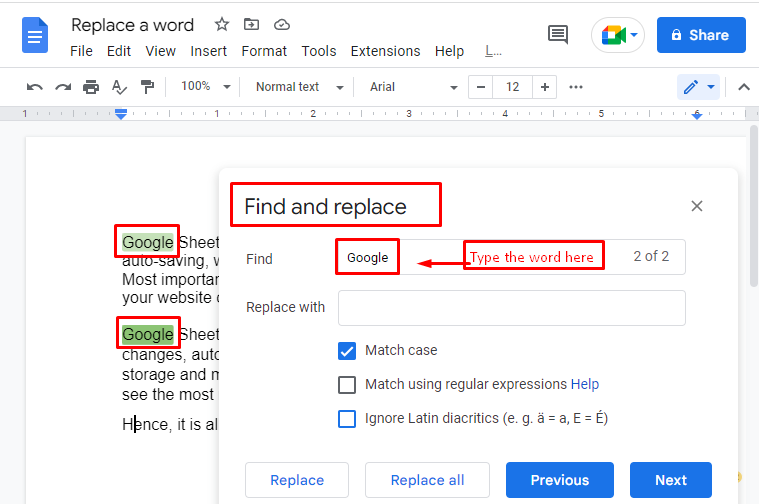The width and height of the screenshot is (759, 504).
Task: Open the comment history icon
Action: [x=558, y=35]
